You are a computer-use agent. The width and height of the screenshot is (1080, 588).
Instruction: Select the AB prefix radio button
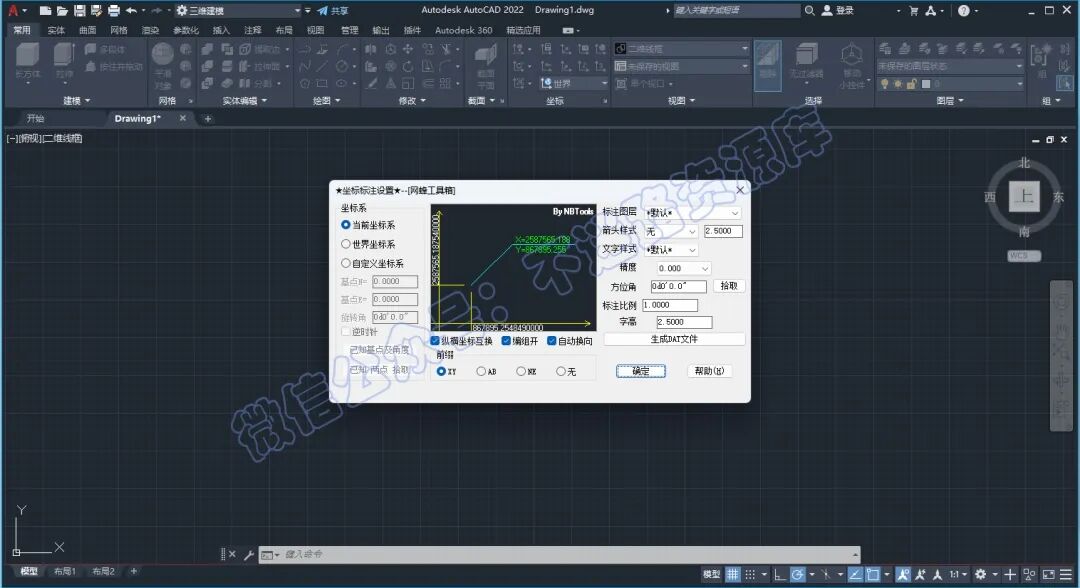coord(481,371)
